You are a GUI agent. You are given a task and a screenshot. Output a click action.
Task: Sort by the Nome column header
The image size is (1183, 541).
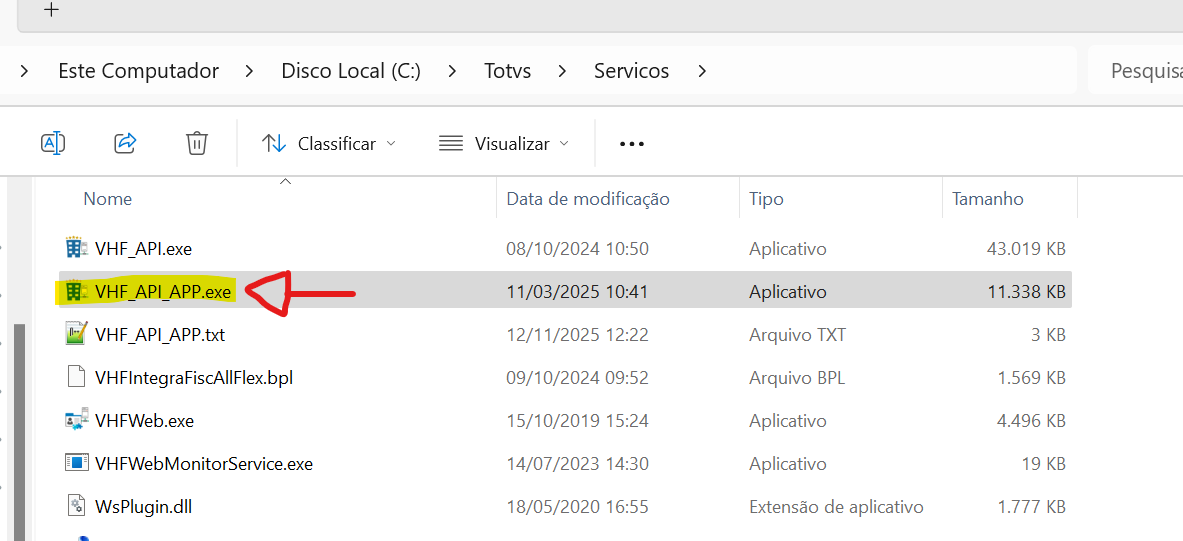[x=108, y=199]
